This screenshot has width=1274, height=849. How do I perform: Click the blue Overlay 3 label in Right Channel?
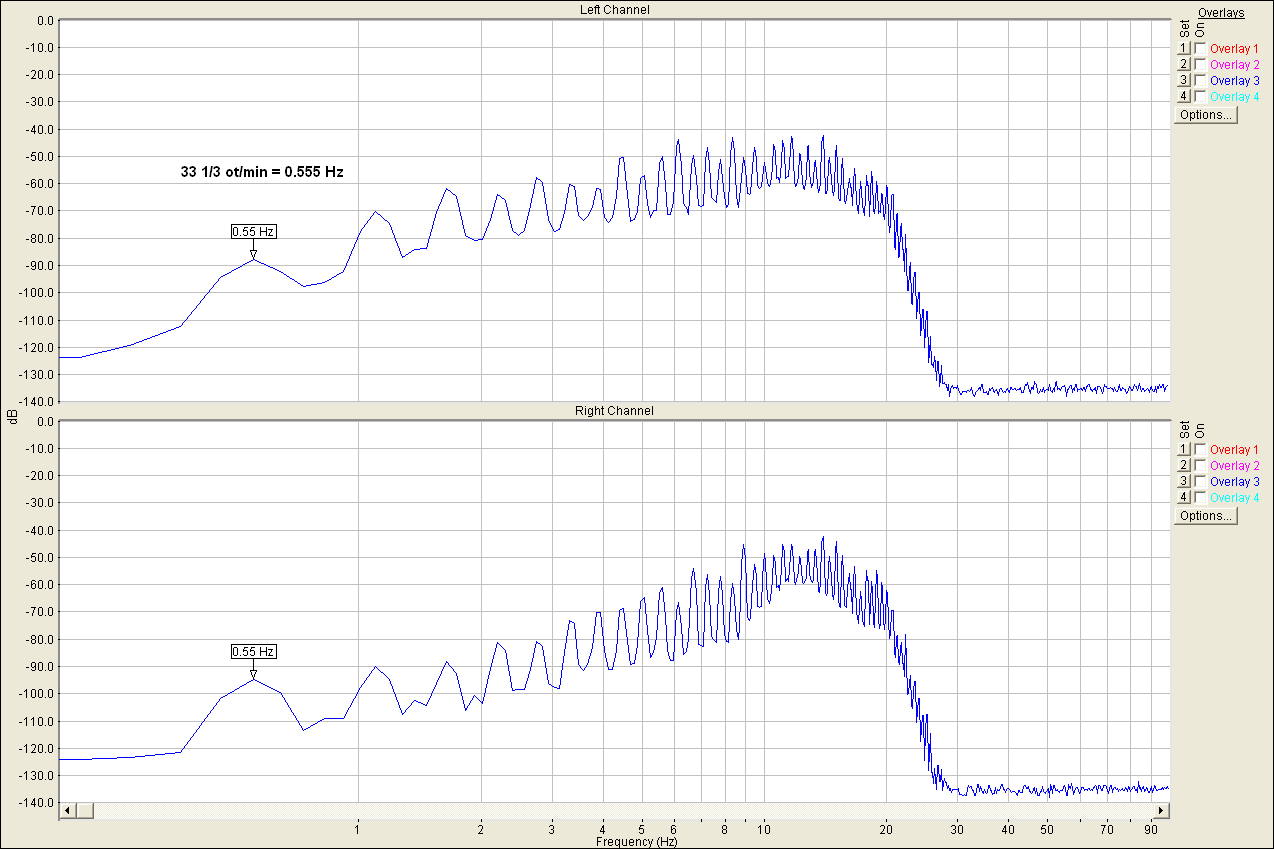click(x=1234, y=481)
